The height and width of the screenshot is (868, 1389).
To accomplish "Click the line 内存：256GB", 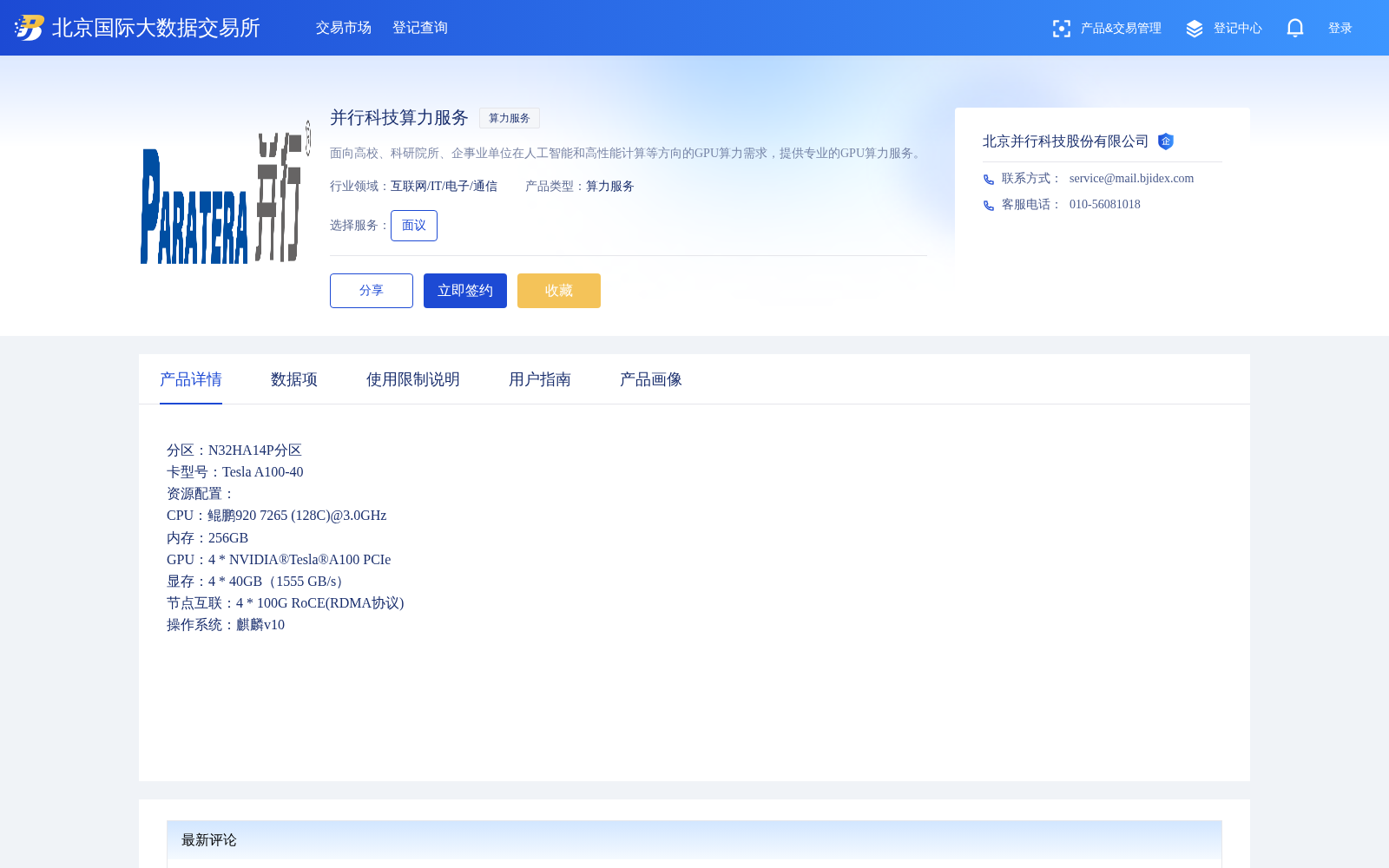I will (207, 538).
